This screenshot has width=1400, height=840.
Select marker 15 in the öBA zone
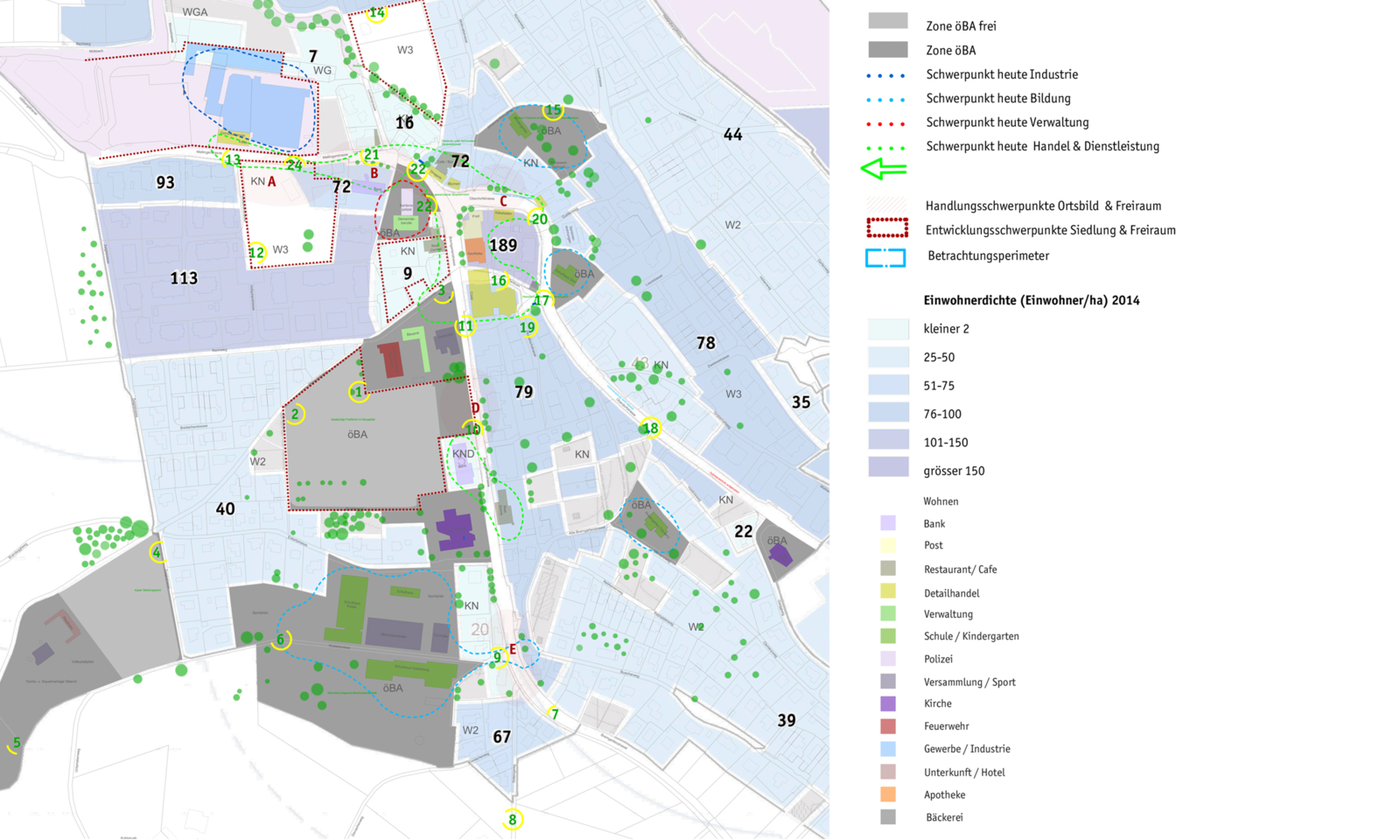553,111
